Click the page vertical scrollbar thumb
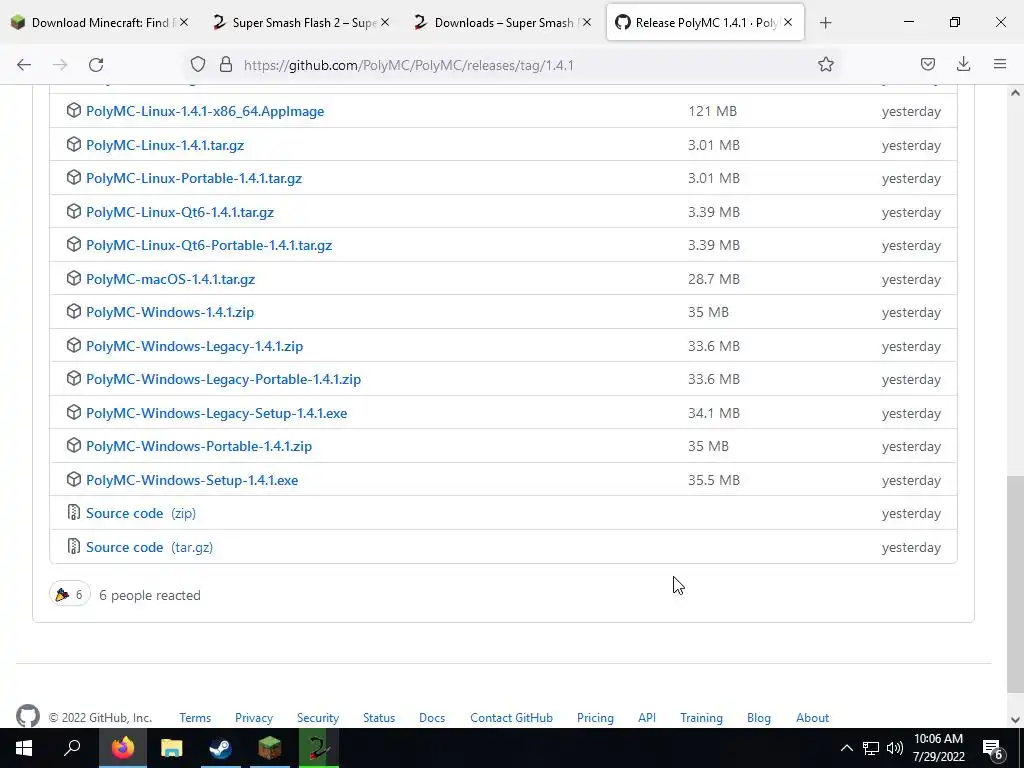This screenshot has height=768, width=1024. [x=1015, y=584]
